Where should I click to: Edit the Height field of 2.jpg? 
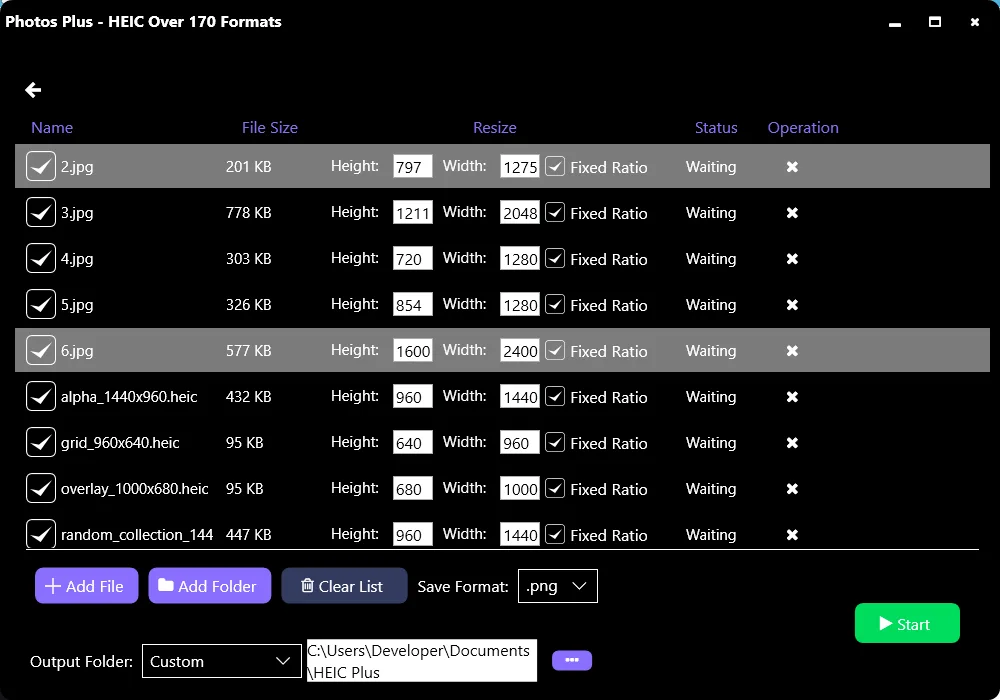(413, 166)
